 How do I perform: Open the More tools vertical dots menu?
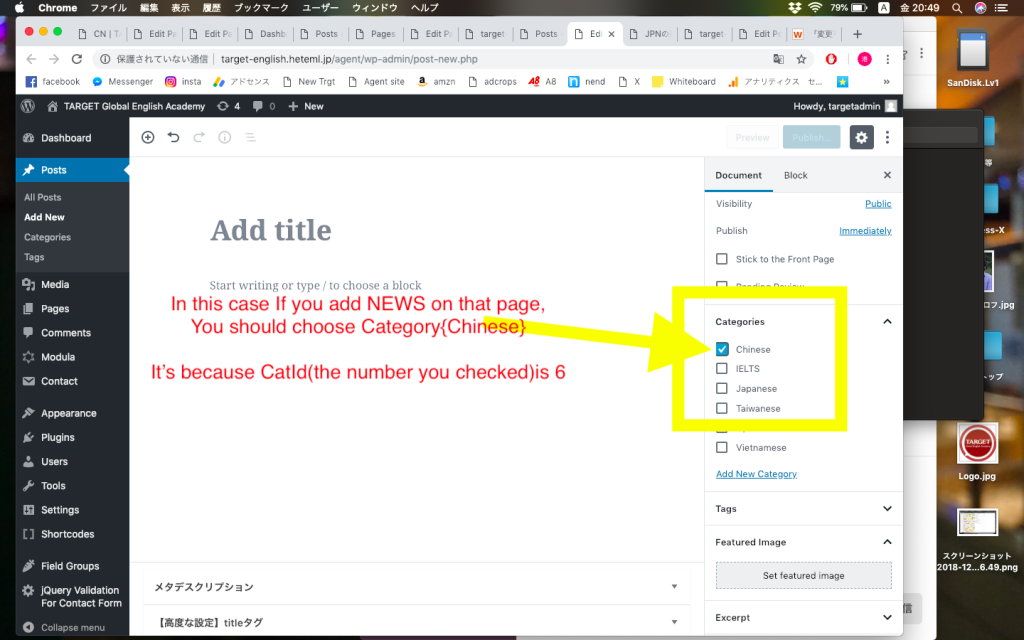pyautogui.click(x=887, y=138)
